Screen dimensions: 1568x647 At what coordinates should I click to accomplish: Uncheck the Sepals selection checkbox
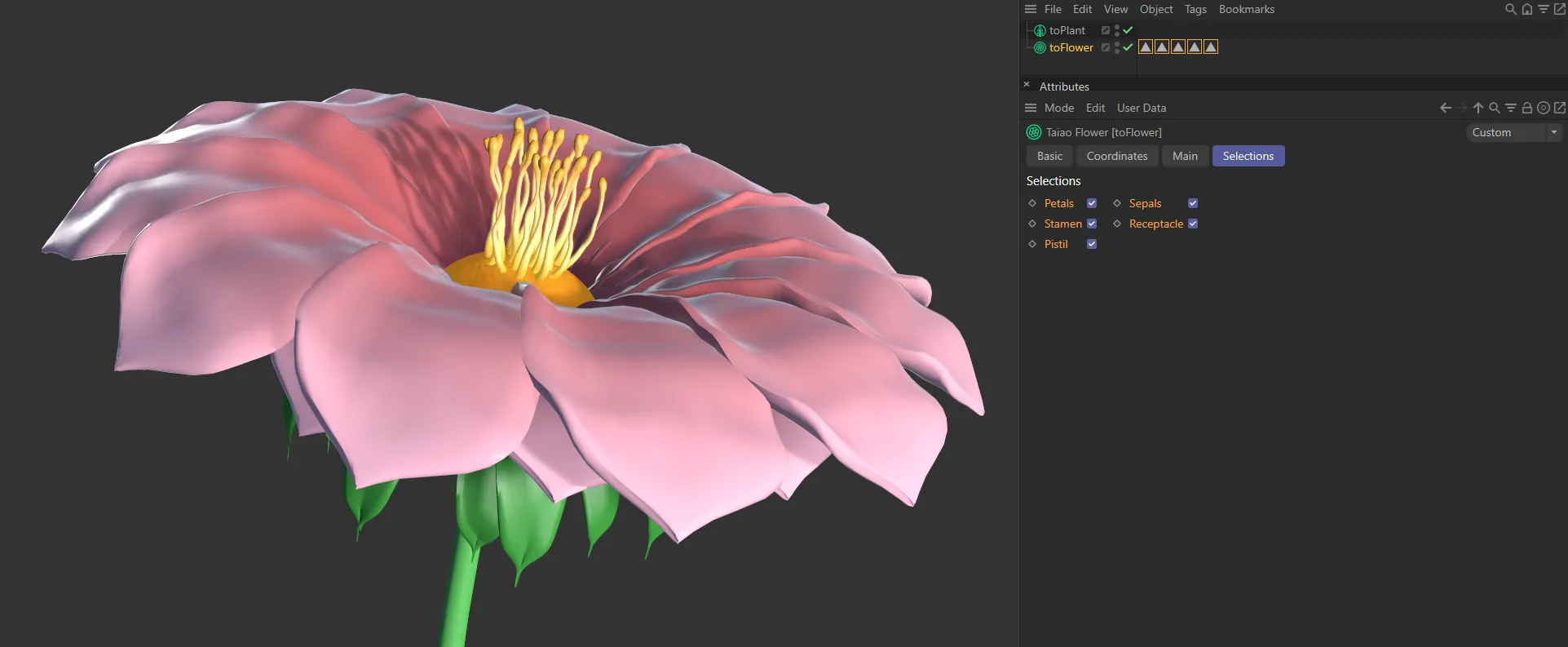click(x=1193, y=203)
